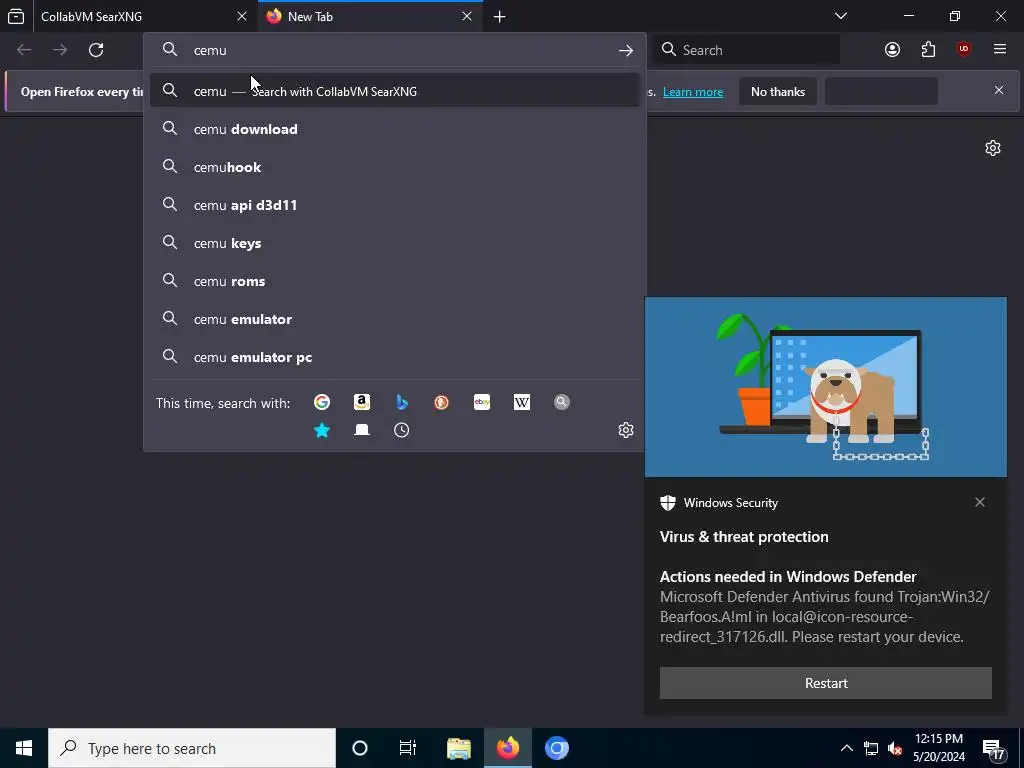The image size is (1024, 768).
Task: Search with Amazon engine icon
Action: 362,402
